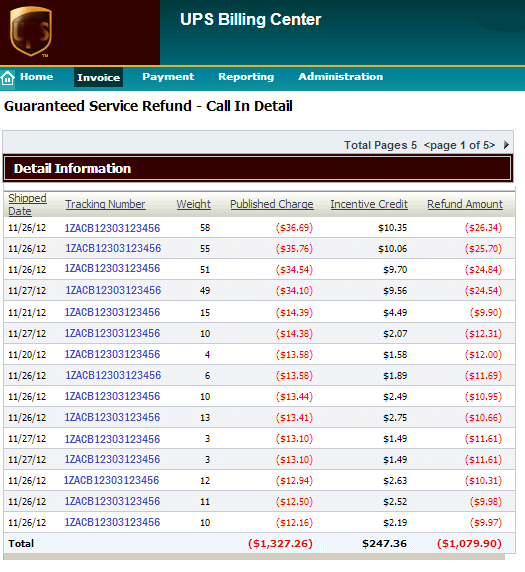Sort by Tracking Number column header
Viewport: 525px width, 572px height.
click(105, 204)
